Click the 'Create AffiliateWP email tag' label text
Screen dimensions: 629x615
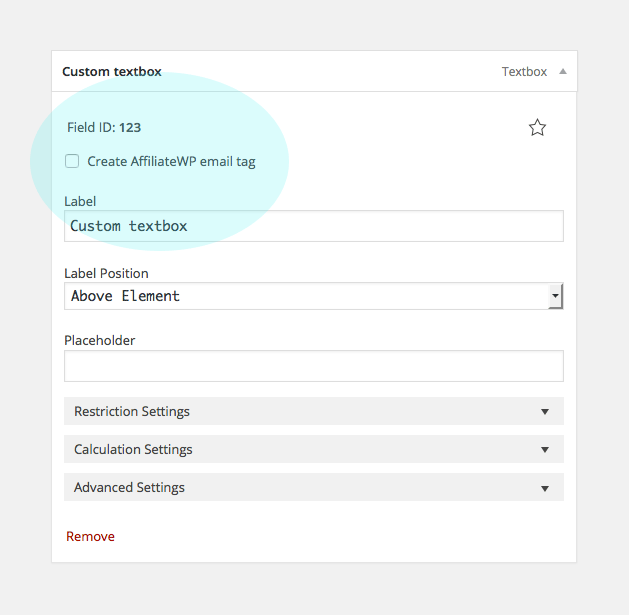171,162
